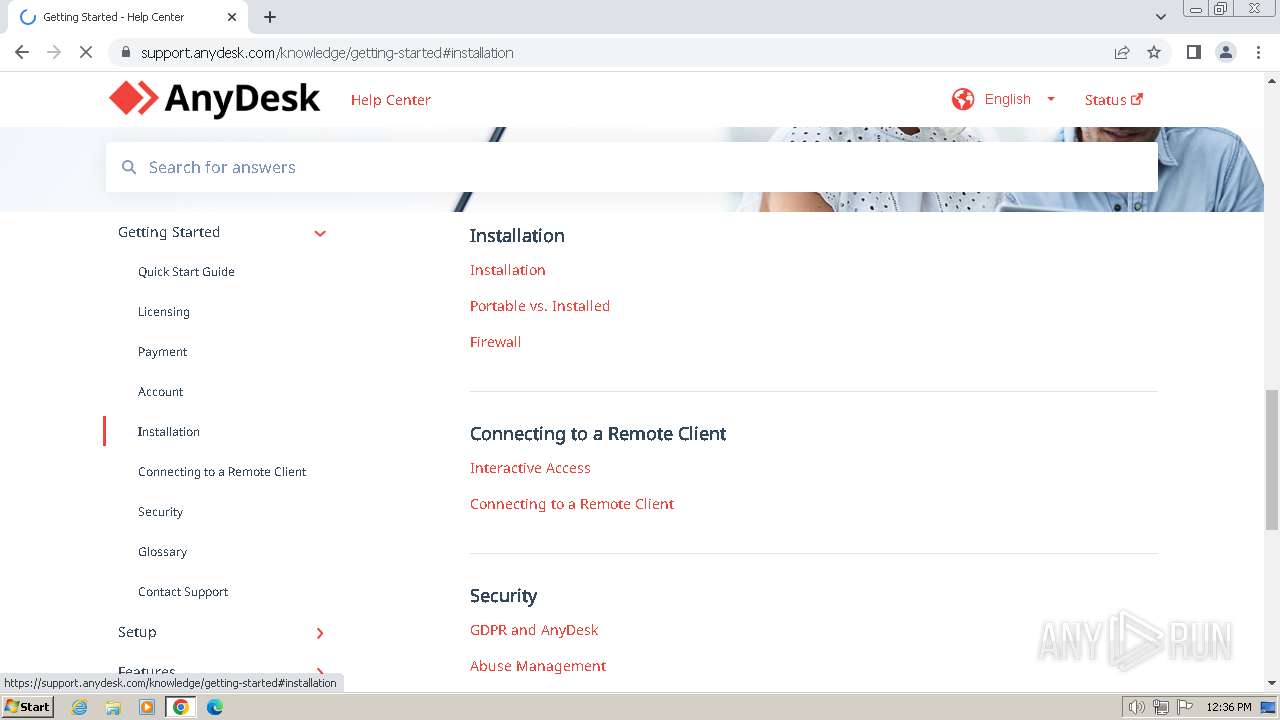1280x720 pixels.
Task: Click Getting Started sidebar heading
Action: click(169, 232)
